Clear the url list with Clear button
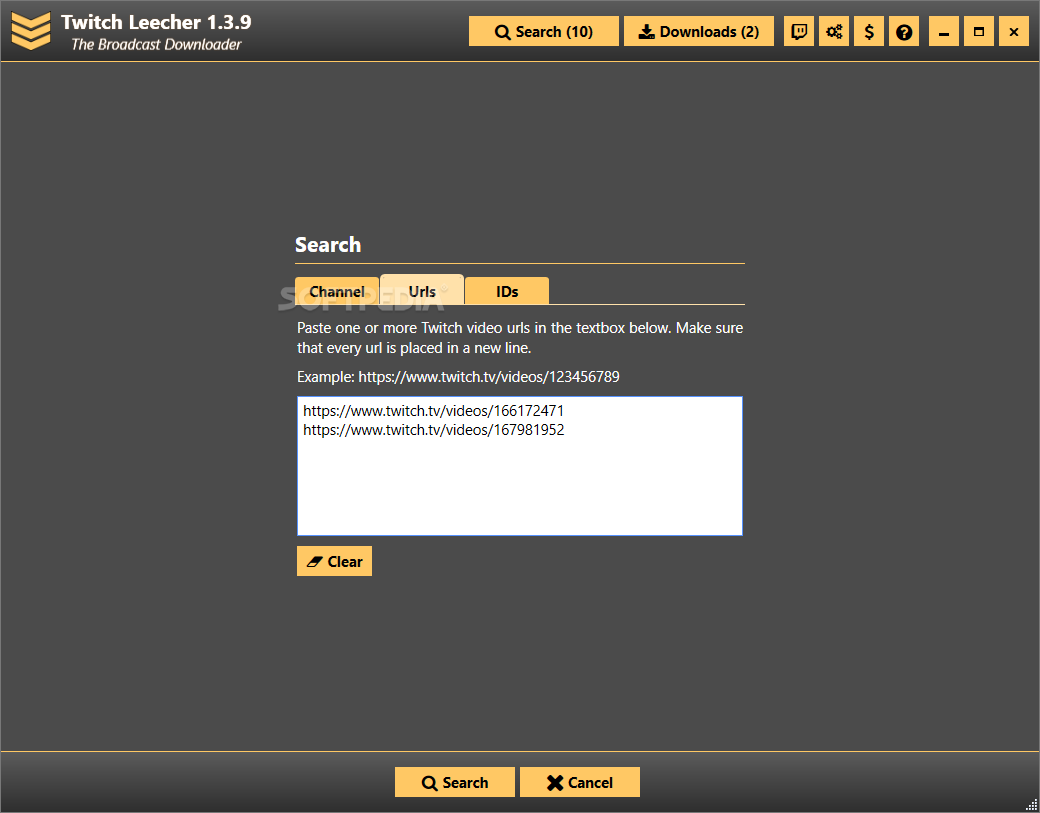The image size is (1040, 813). [334, 561]
